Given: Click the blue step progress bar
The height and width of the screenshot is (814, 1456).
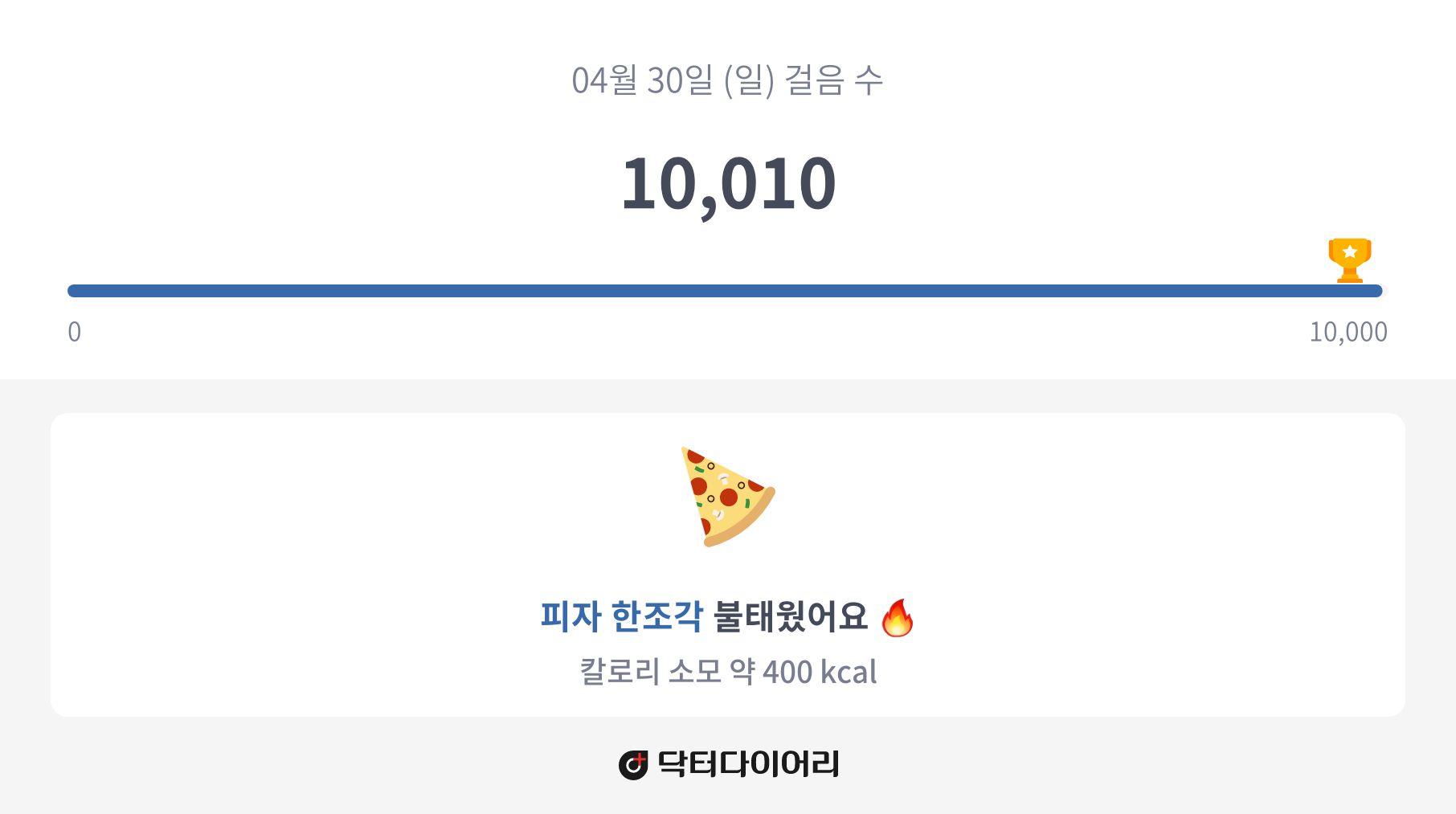Looking at the screenshot, I should pyautogui.click(x=725, y=291).
